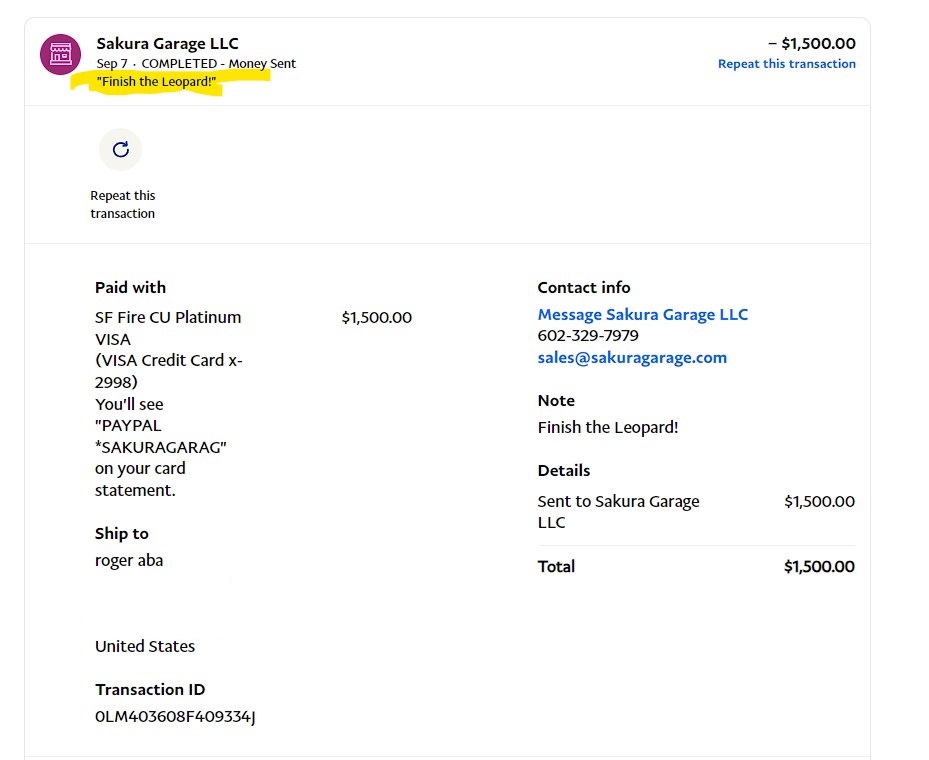929x760 pixels.
Task: Click the Sakura Garage store avatar icon
Action: coord(60,54)
